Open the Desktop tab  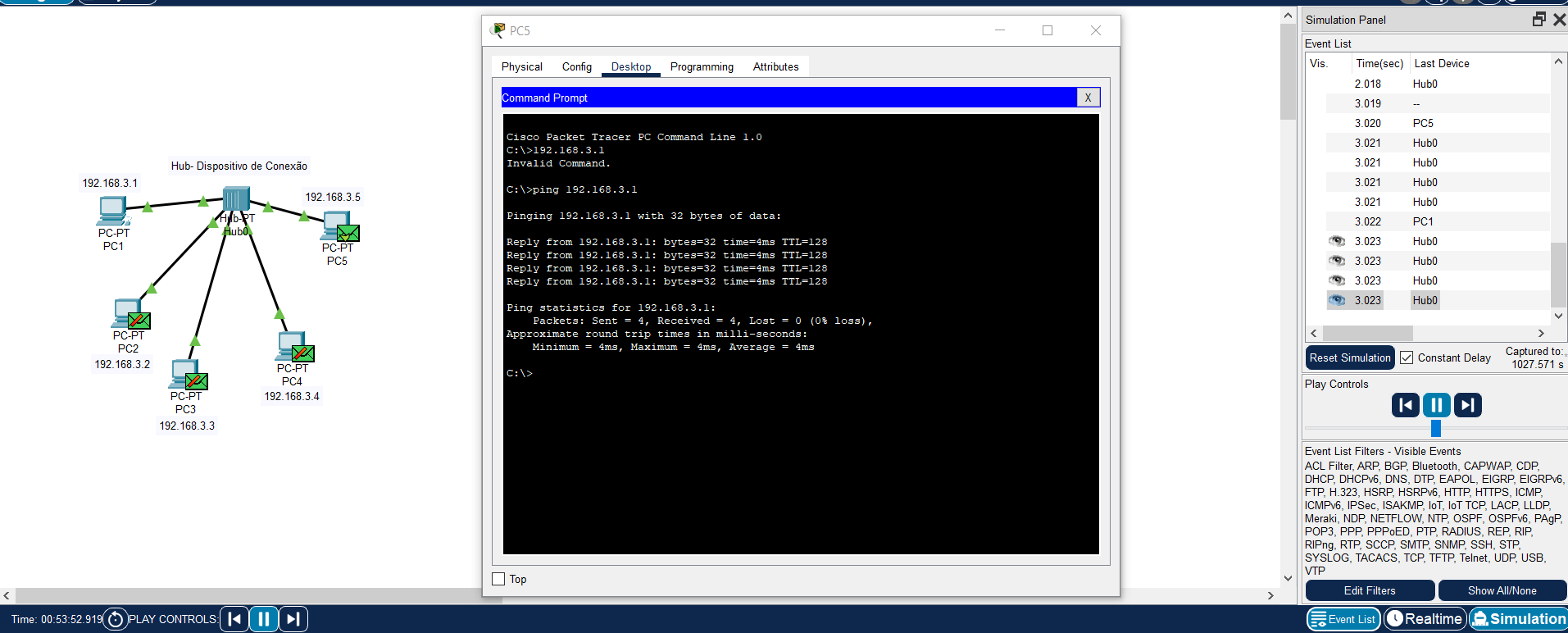click(x=631, y=66)
